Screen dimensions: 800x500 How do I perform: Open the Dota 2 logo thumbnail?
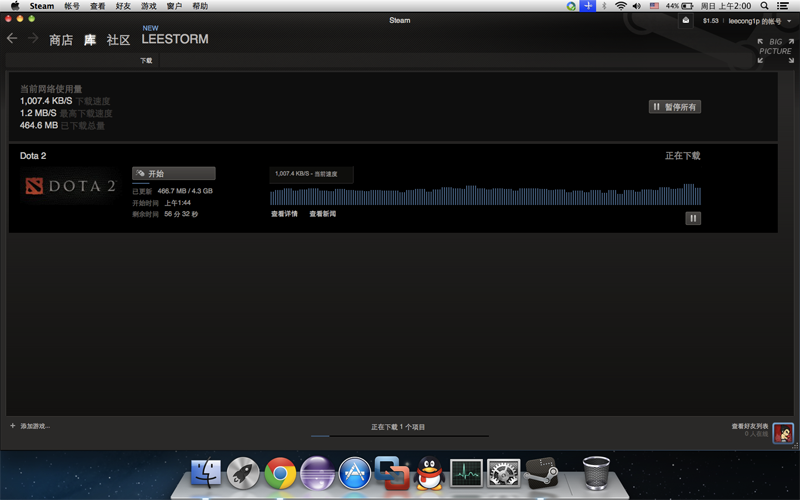pyautogui.click(x=70, y=186)
